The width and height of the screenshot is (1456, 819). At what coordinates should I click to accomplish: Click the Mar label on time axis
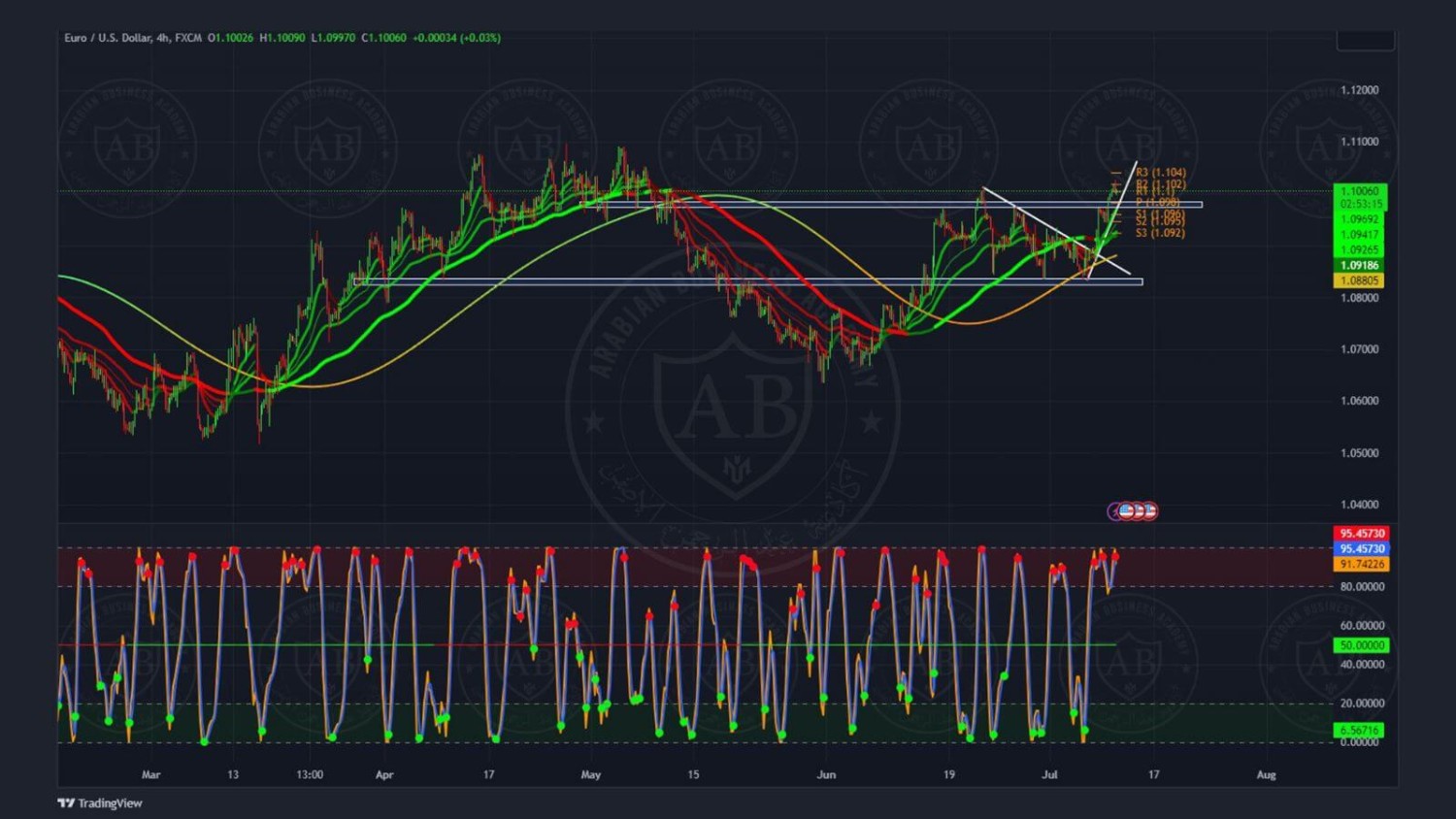pos(150,774)
